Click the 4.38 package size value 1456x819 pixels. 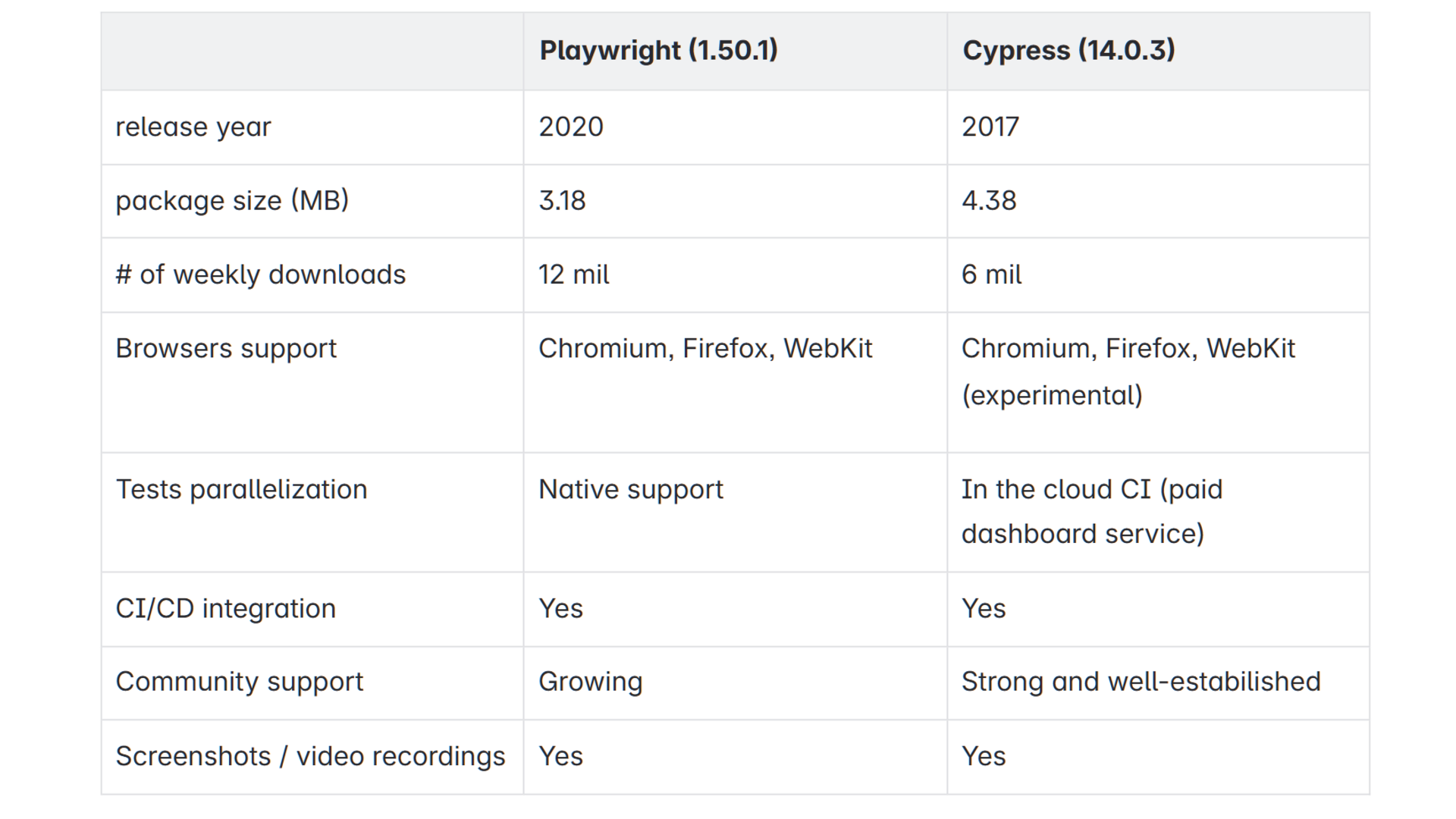[x=989, y=201]
